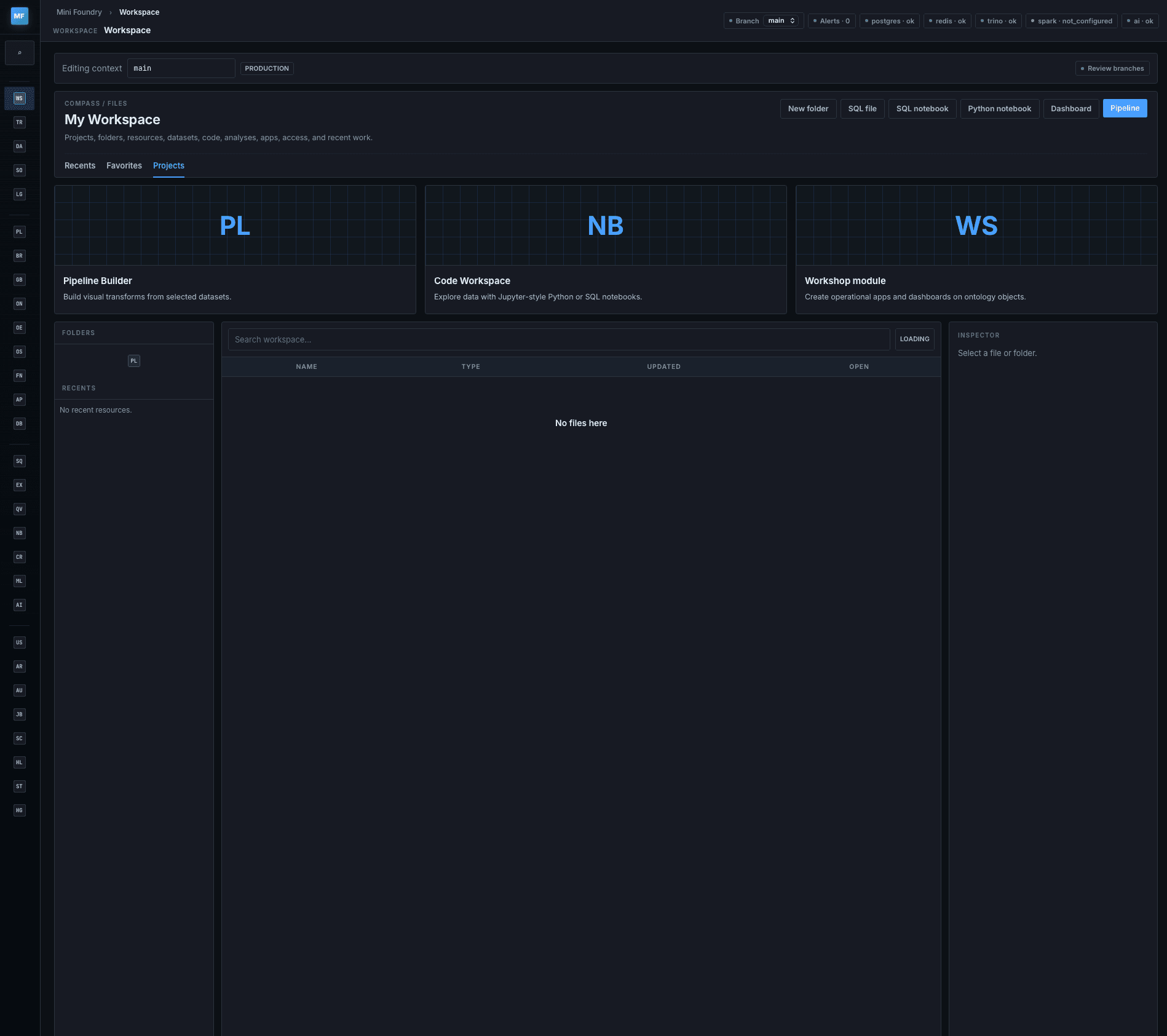Click Mini Foundry breadcrumb link
1167x1036 pixels.
point(79,12)
